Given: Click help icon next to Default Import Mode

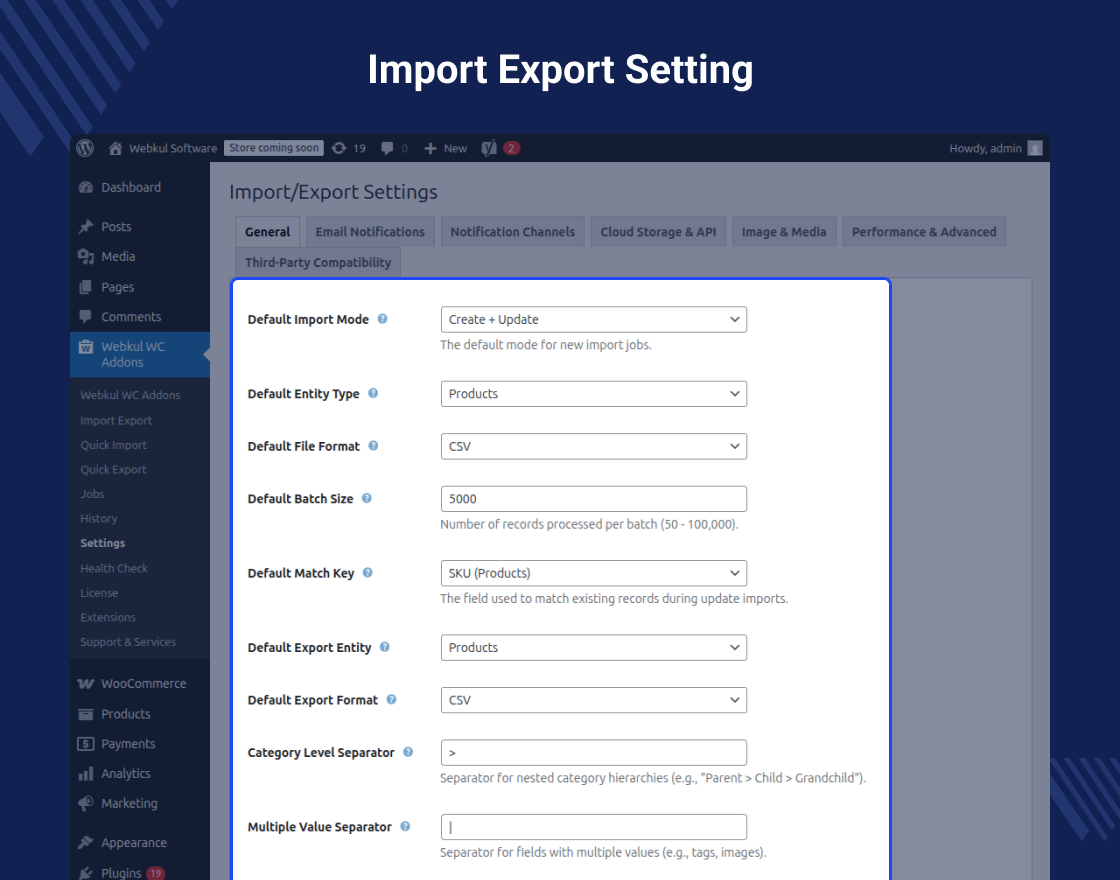Looking at the screenshot, I should 382,319.
